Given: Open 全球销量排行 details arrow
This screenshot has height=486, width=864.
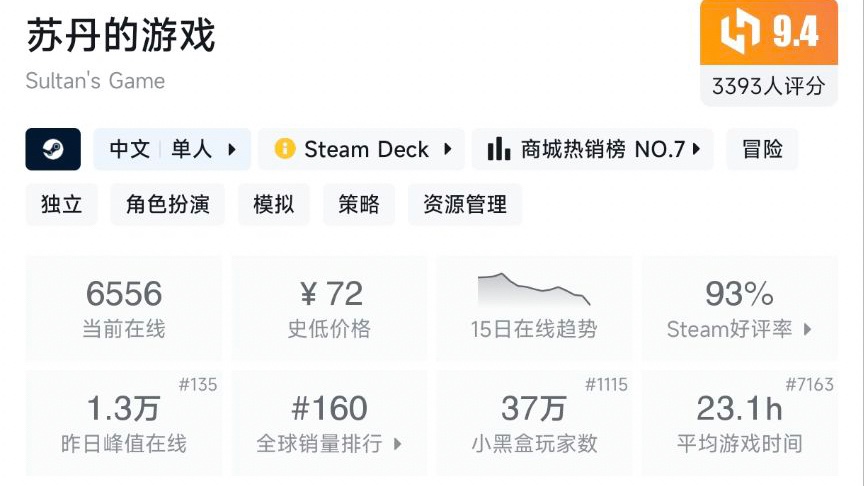Looking at the screenshot, I should (398, 444).
